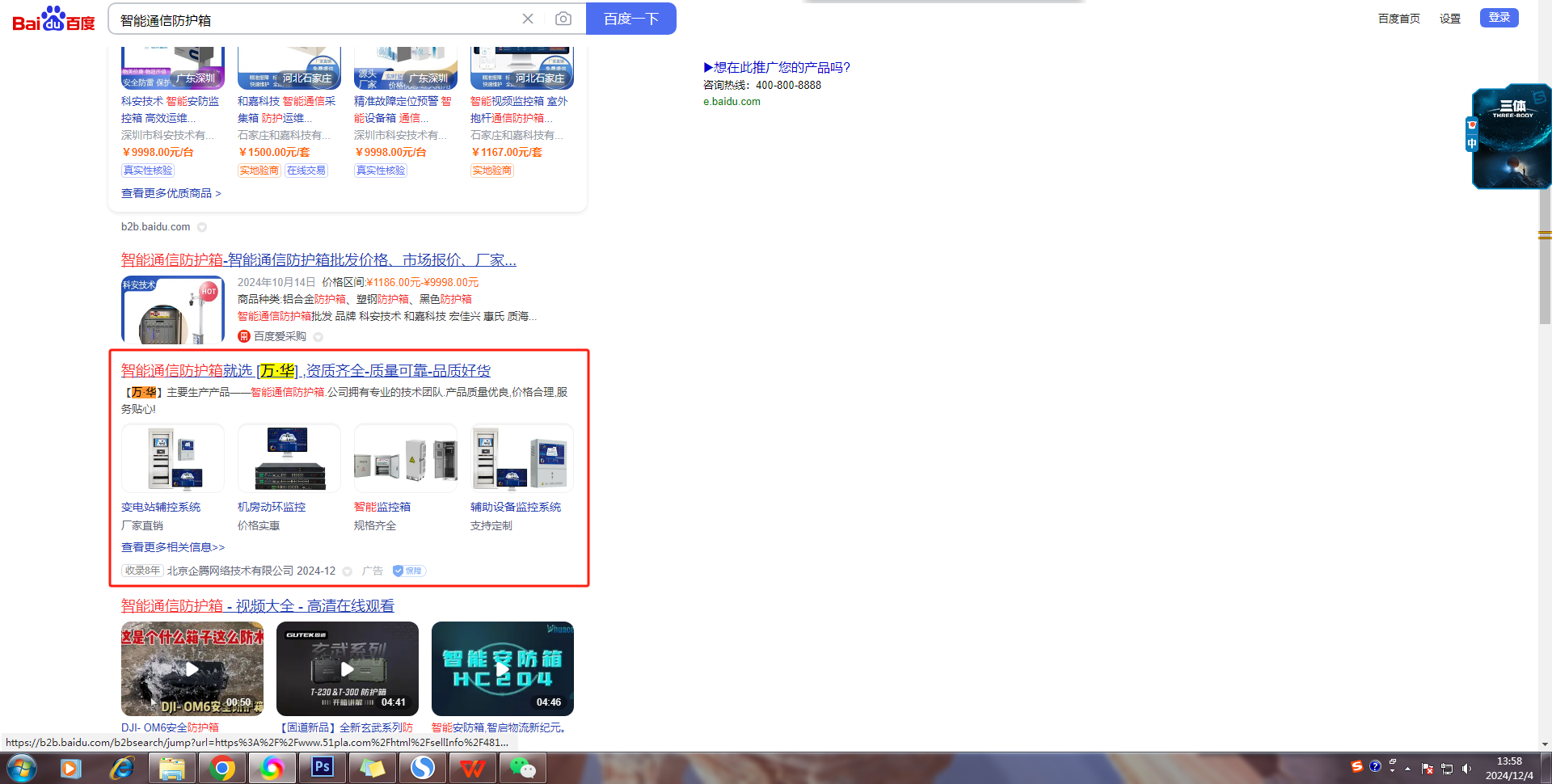Open the 想在此推广您的产品吗 promotion link

[x=777, y=67]
